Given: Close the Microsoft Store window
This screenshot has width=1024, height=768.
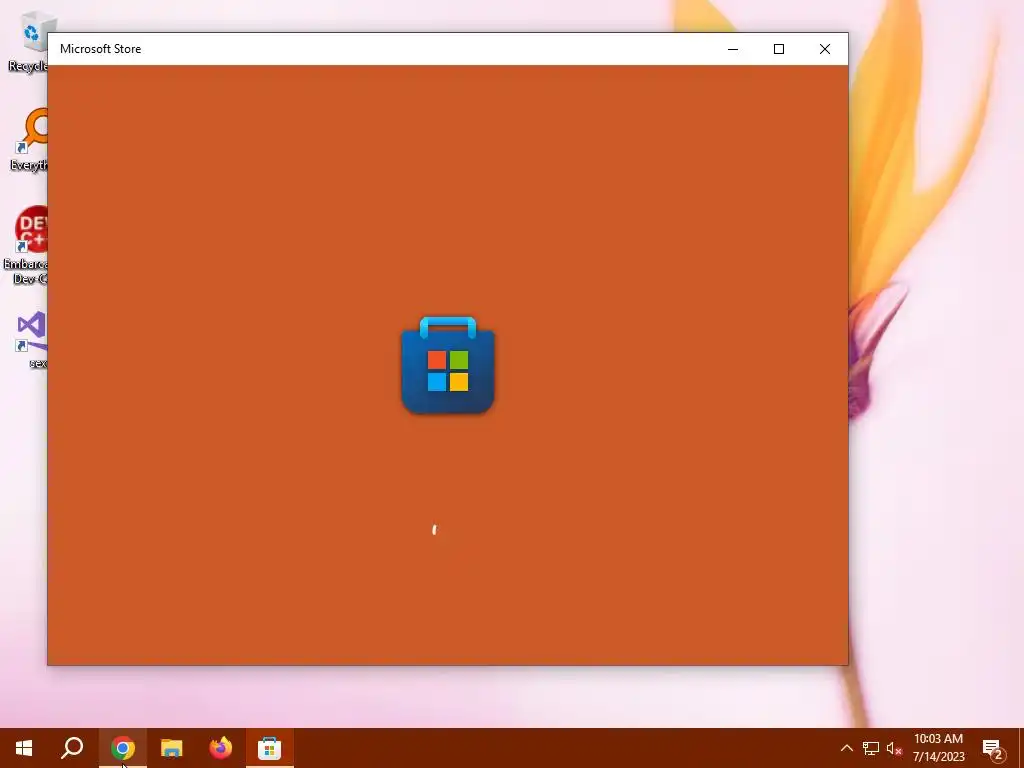Looking at the screenshot, I should click(825, 49).
